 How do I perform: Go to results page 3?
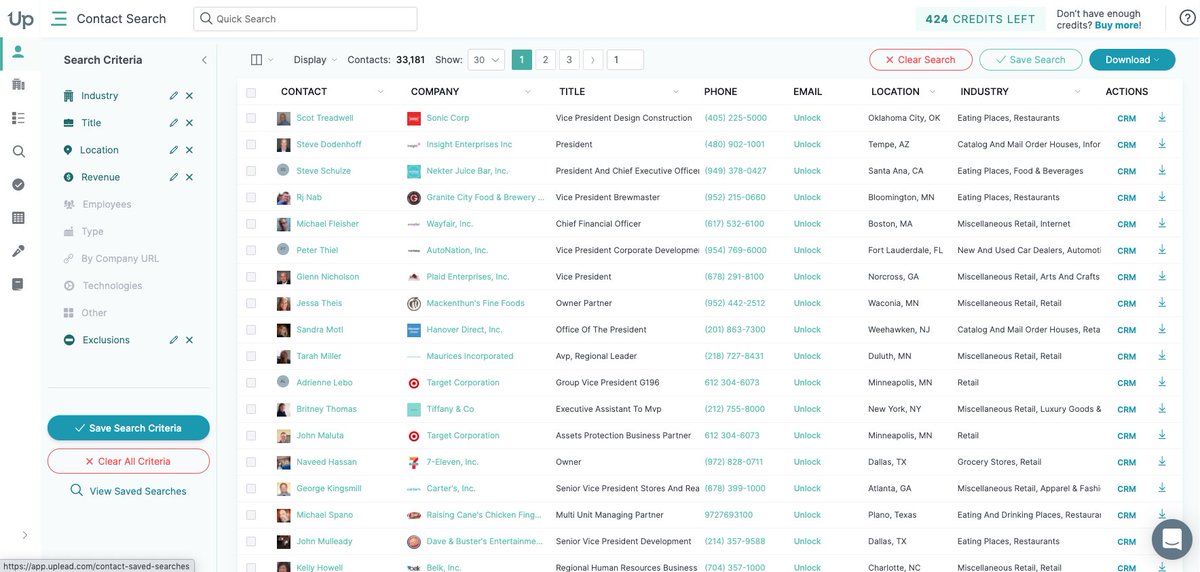[569, 60]
